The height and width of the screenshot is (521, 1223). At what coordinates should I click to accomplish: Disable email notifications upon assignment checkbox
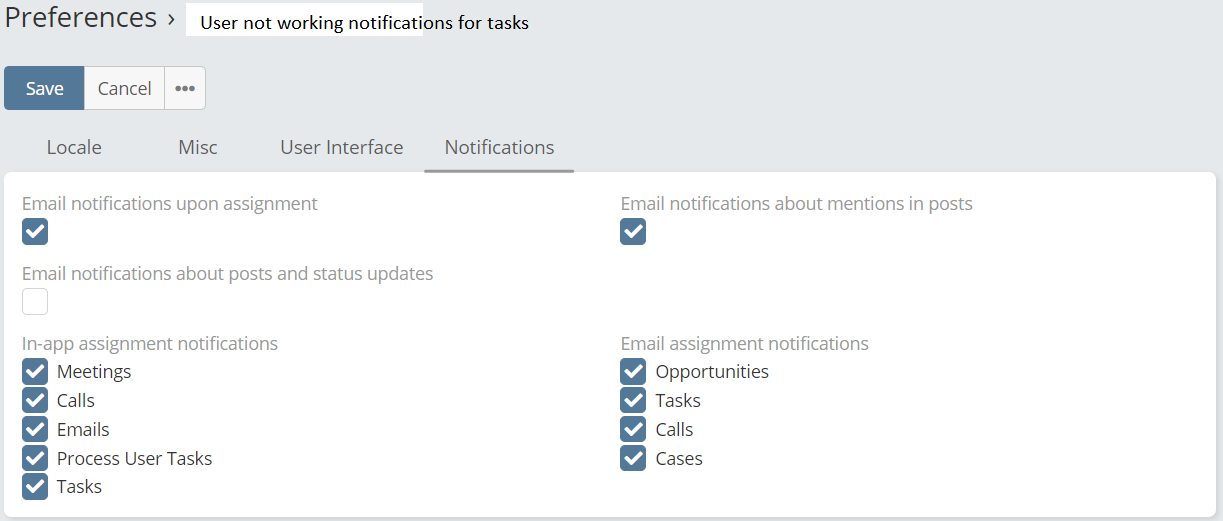click(35, 232)
